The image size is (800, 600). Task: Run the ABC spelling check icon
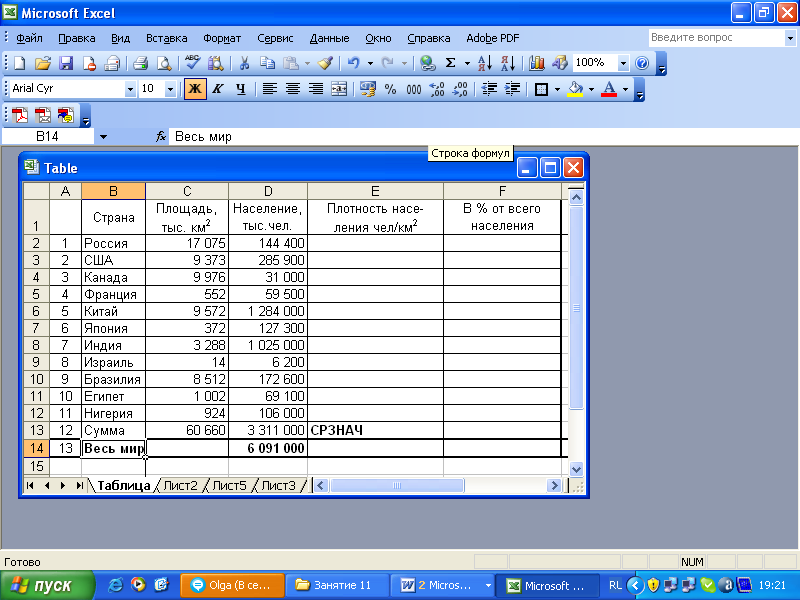coord(193,63)
